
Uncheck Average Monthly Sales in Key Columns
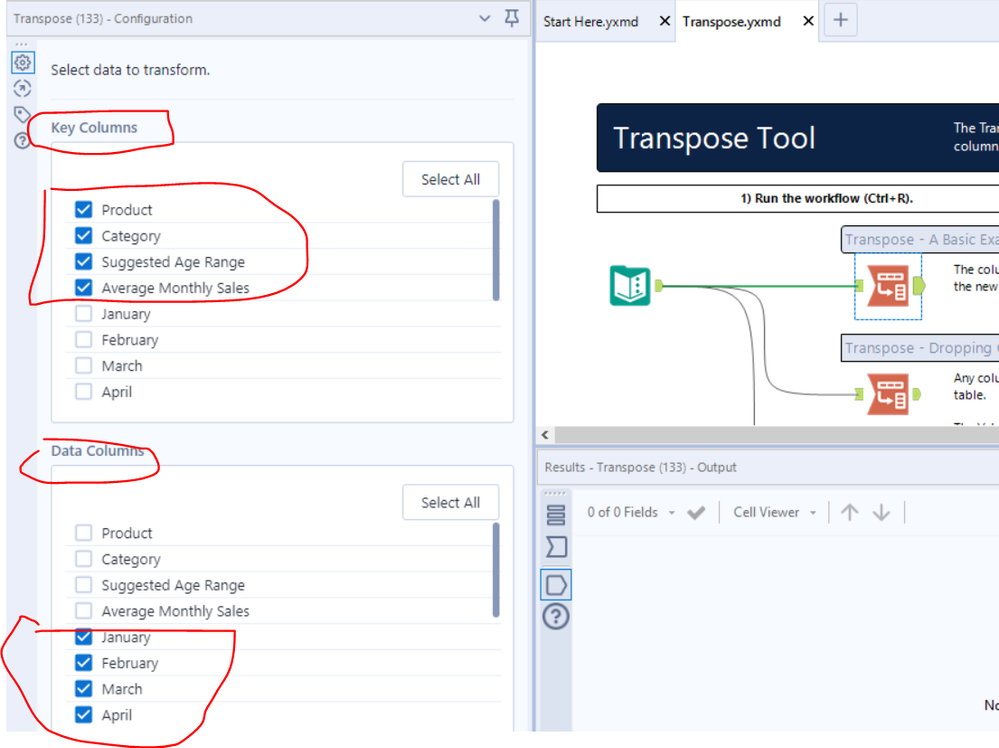click(x=83, y=287)
